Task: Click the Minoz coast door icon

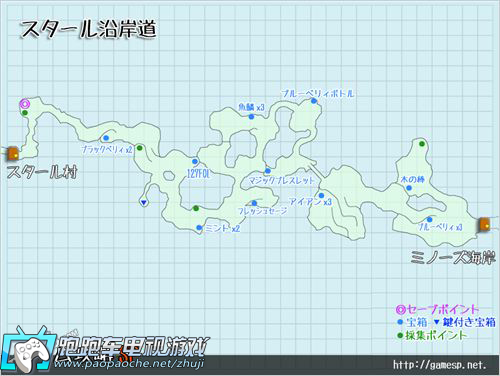Action: pos(485,224)
